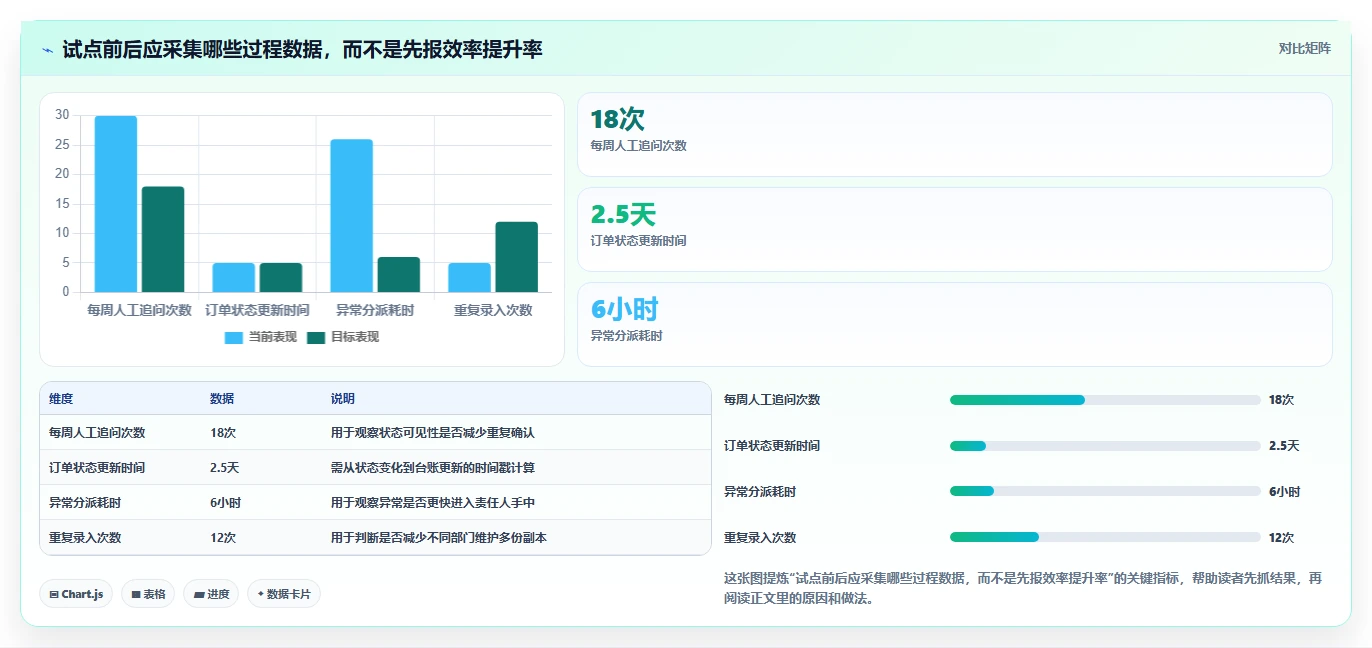Click the 18次 value card
Image resolution: width=1372 pixels, height=648 pixels.
[x=955, y=135]
